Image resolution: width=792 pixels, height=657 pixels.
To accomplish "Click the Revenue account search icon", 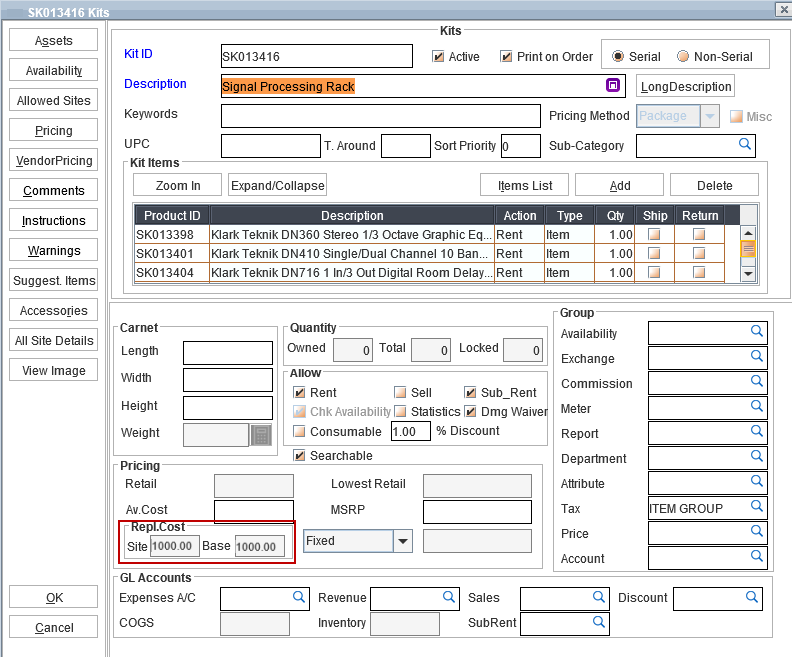I will tap(448, 597).
